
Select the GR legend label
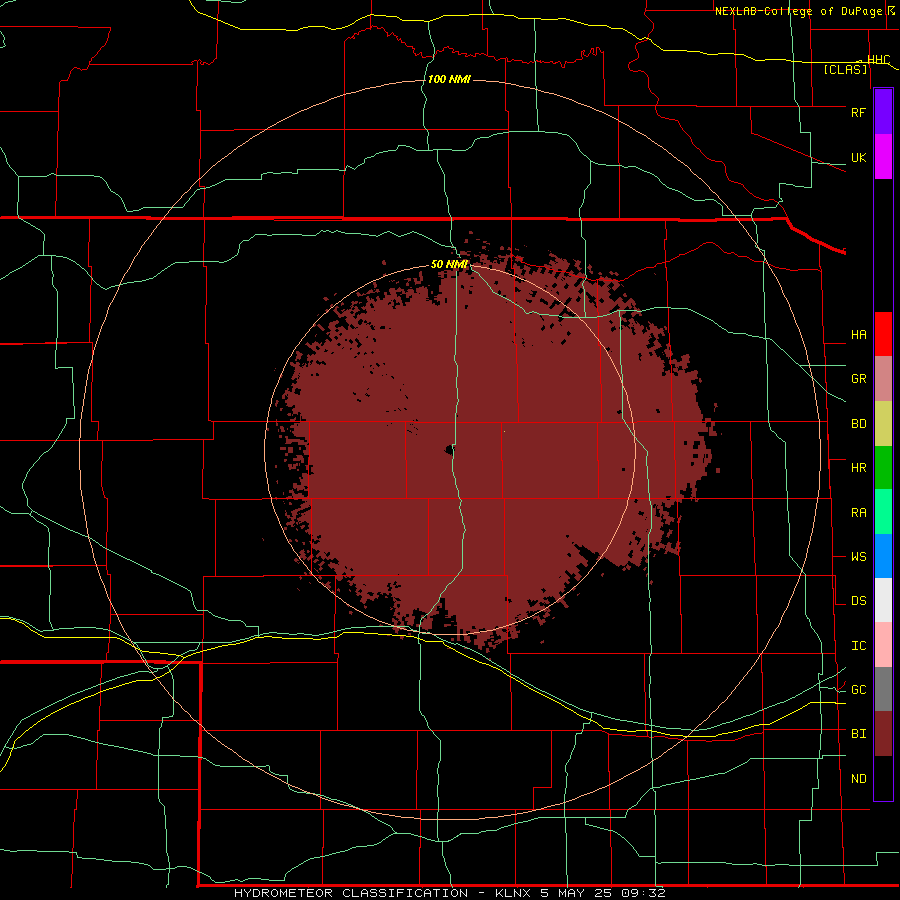[x=858, y=379]
